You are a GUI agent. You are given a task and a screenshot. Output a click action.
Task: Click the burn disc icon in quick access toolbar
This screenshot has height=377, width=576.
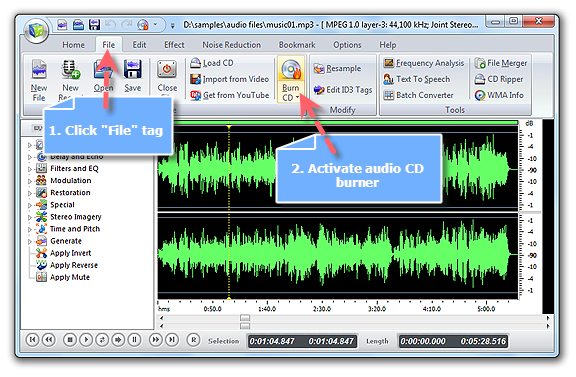tap(143, 25)
